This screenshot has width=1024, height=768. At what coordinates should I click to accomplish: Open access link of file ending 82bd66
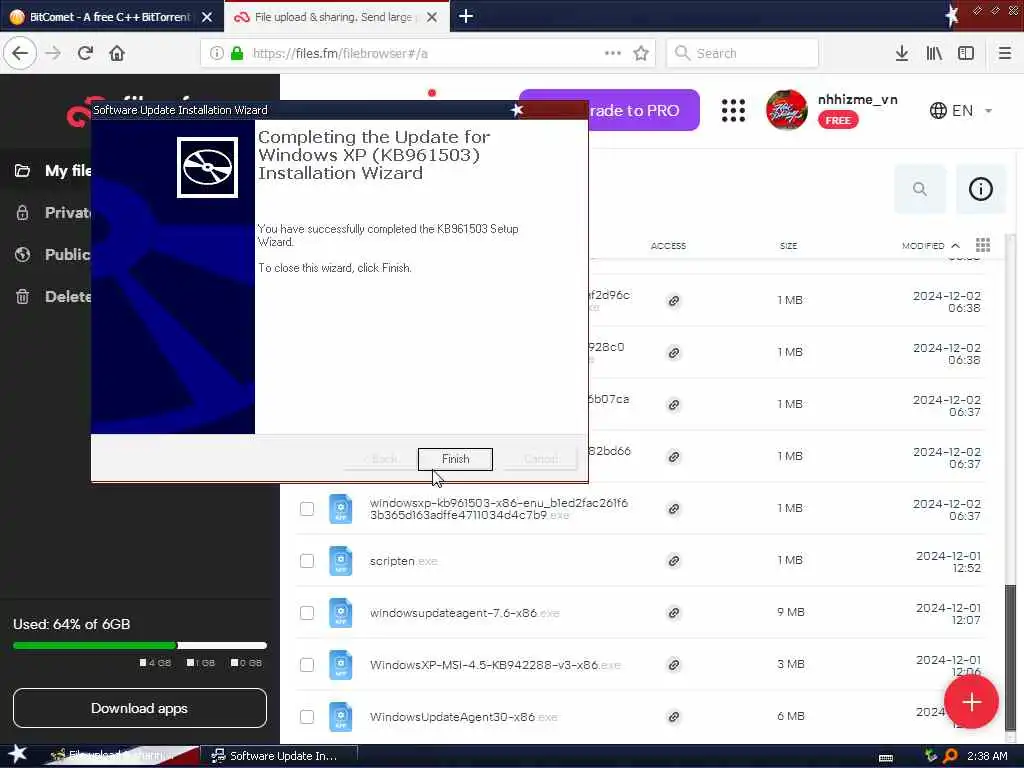[x=673, y=456]
